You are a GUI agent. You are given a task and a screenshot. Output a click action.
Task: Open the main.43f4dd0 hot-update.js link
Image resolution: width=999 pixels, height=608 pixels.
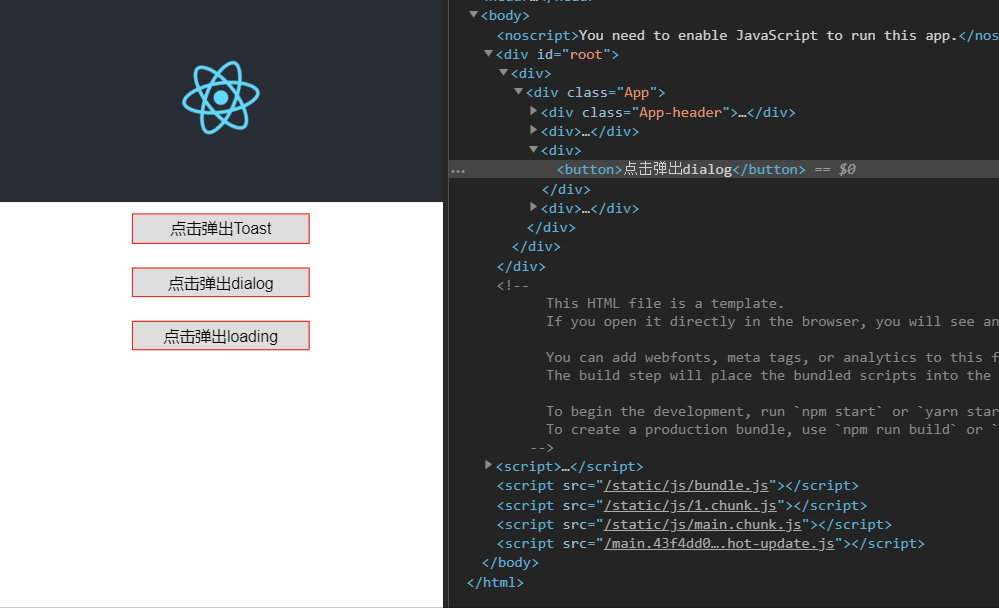click(x=719, y=544)
